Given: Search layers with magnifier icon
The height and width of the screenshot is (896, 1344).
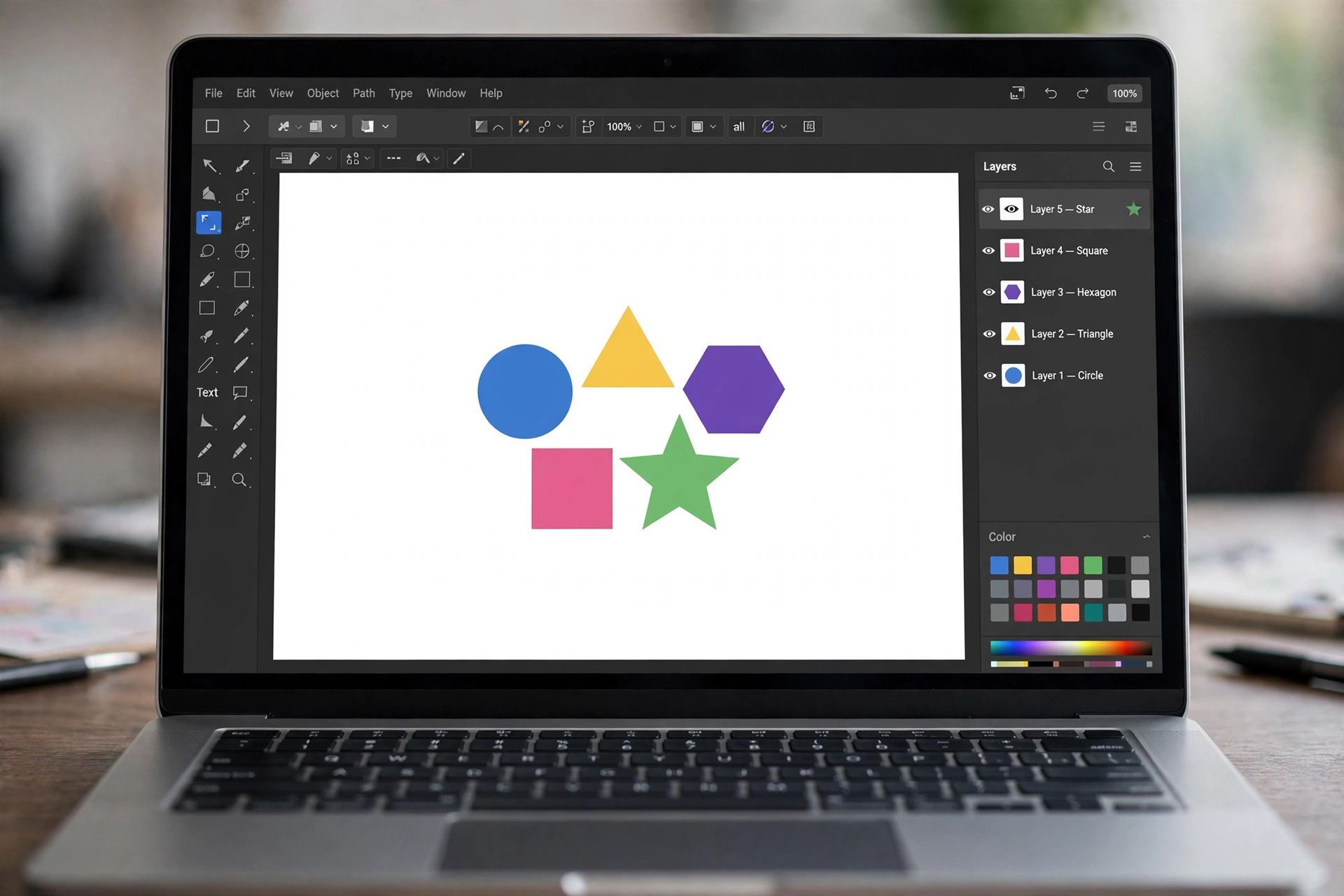Looking at the screenshot, I should tap(1108, 167).
